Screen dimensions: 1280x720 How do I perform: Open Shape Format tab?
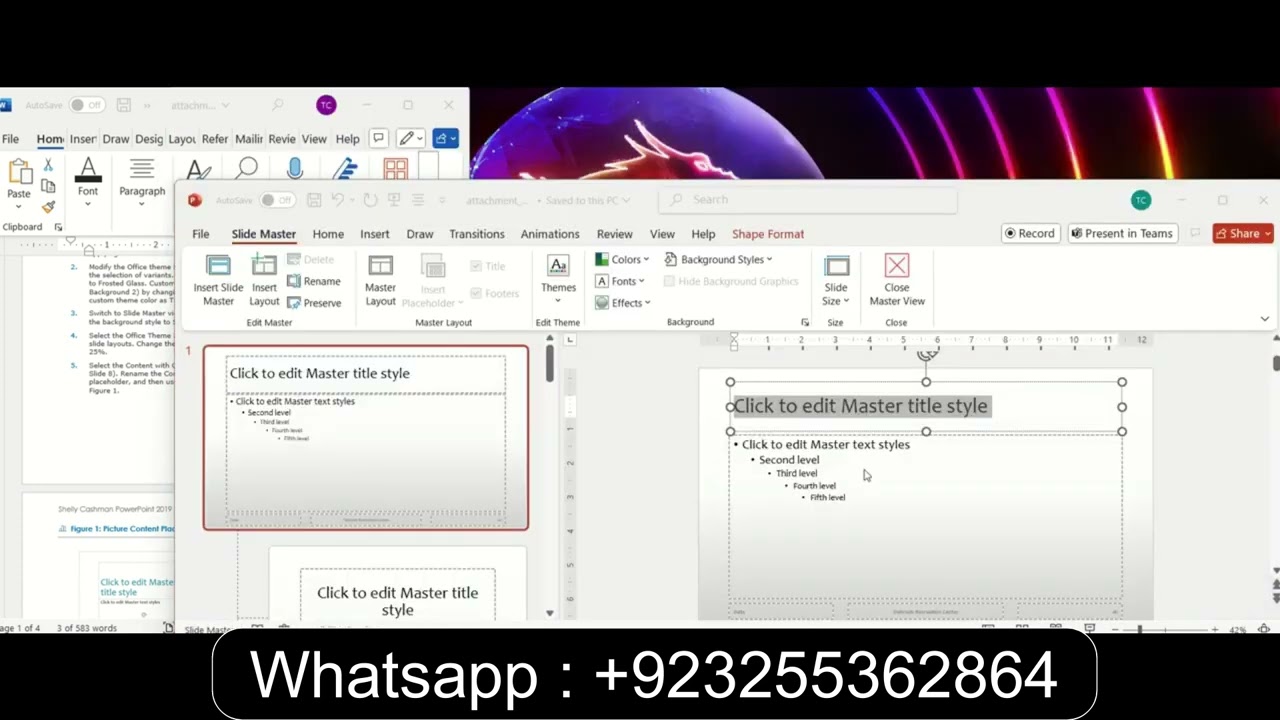[x=768, y=234]
